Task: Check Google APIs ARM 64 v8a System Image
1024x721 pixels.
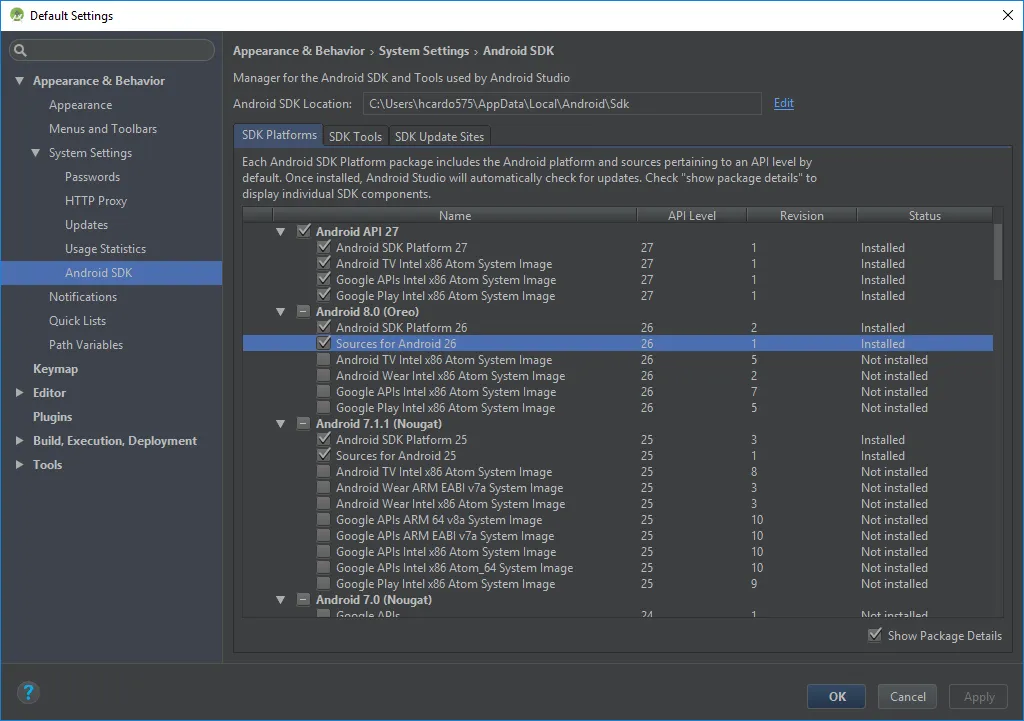Action: pyautogui.click(x=323, y=519)
